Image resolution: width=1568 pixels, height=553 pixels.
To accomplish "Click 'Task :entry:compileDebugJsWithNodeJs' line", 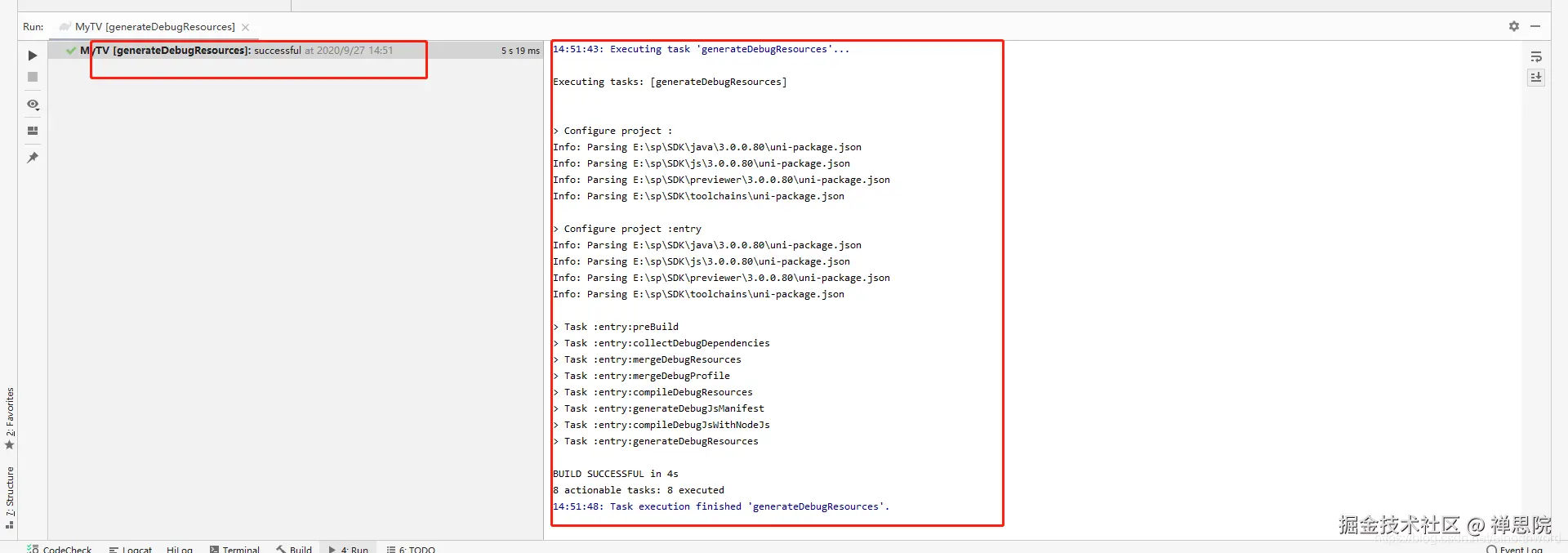I will point(661,425).
